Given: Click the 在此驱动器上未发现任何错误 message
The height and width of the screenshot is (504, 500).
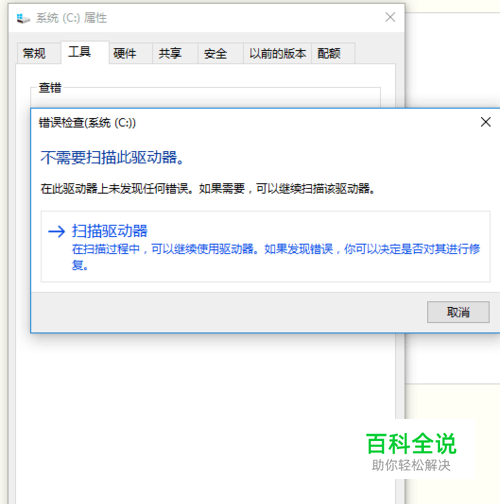Looking at the screenshot, I should (x=208, y=189).
